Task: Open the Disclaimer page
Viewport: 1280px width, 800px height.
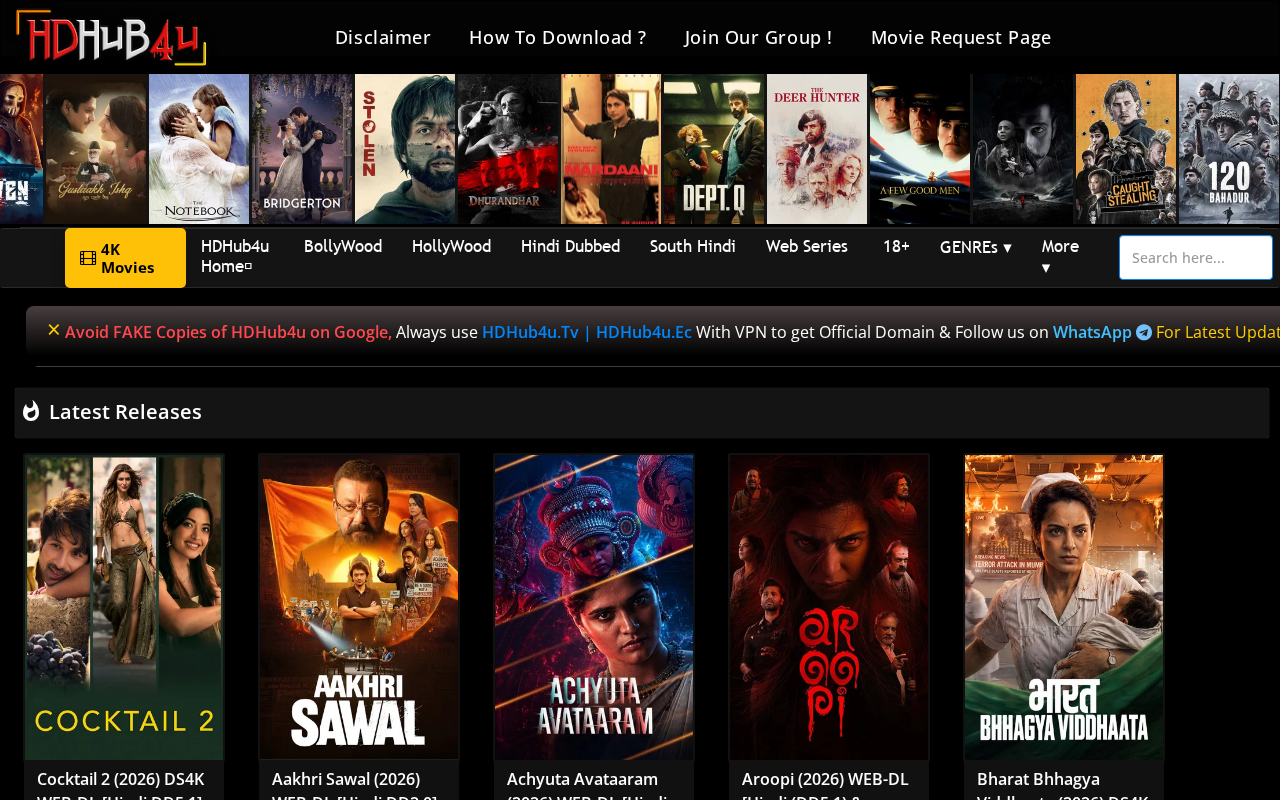Action: point(383,37)
